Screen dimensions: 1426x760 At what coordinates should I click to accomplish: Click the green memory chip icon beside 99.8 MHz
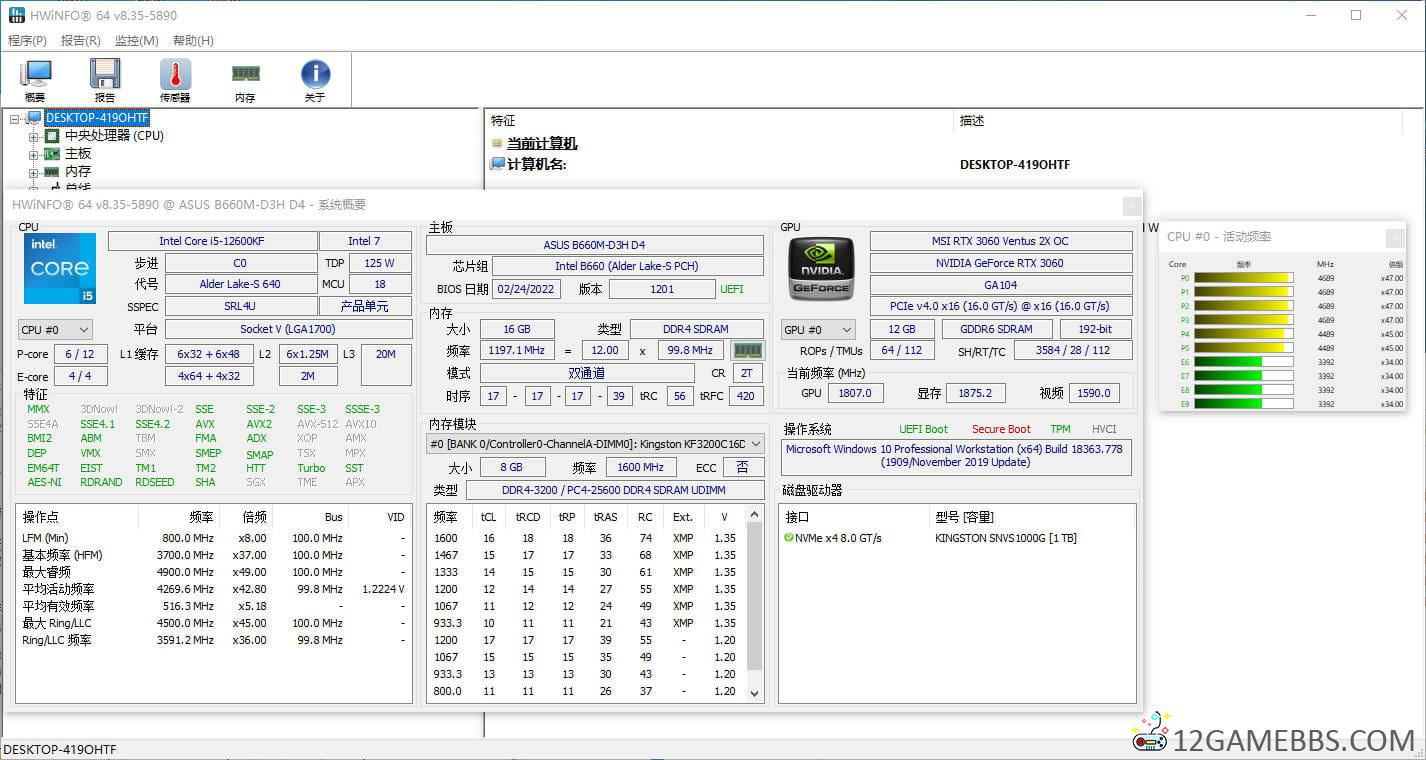pyautogui.click(x=748, y=351)
